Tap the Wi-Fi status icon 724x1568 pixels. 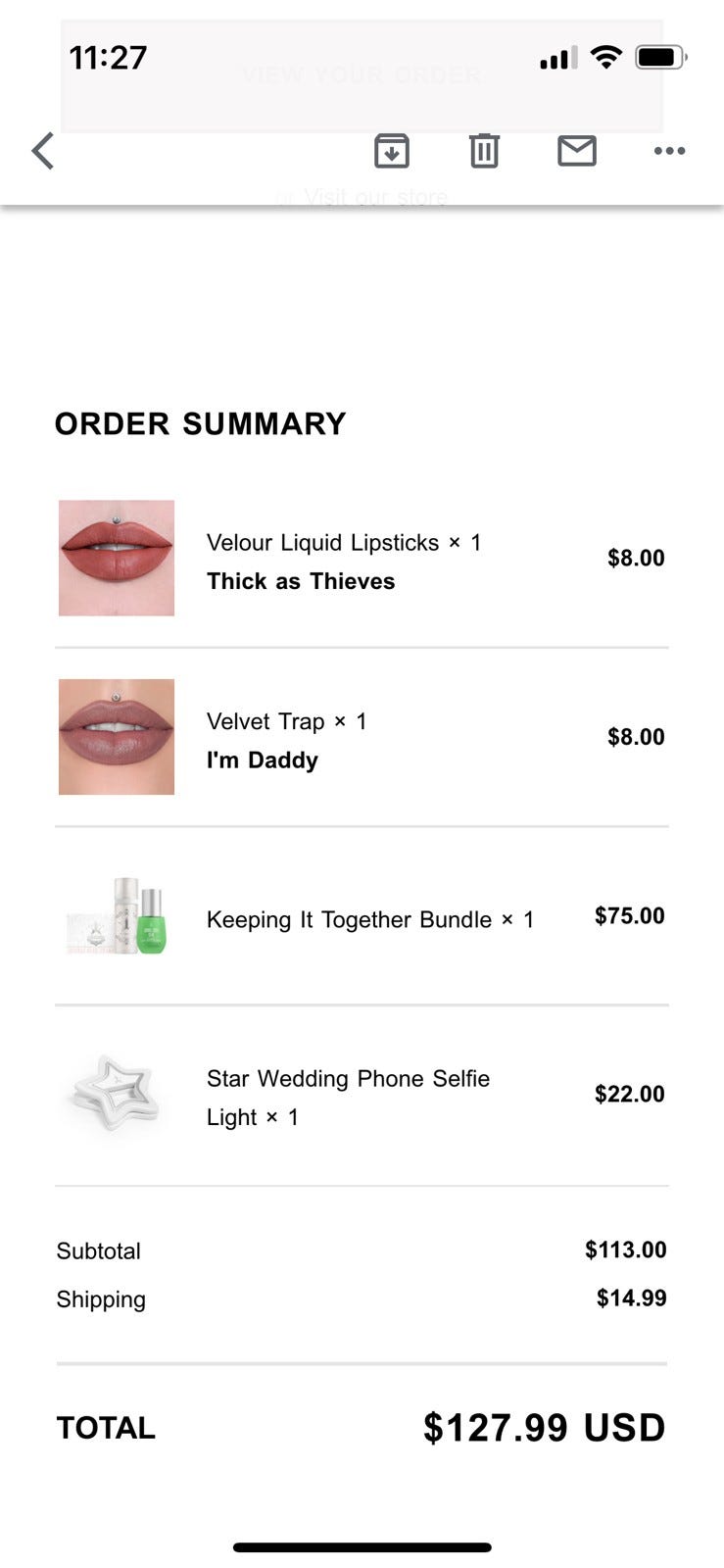(607, 58)
